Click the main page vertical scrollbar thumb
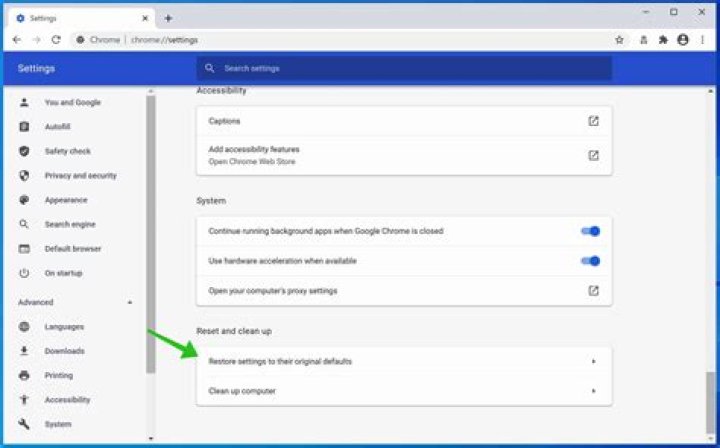Screen dimensions: 720x448 [x=710, y=403]
